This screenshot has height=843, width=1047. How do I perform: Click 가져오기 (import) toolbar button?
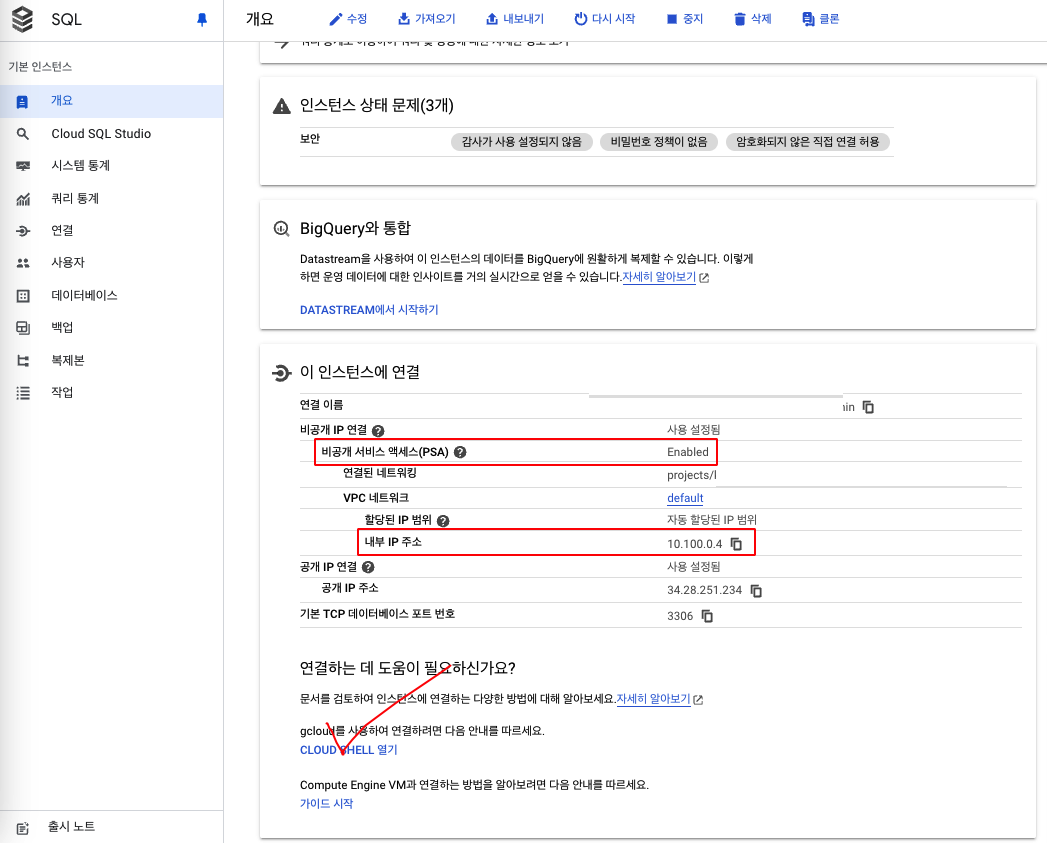click(x=426, y=19)
